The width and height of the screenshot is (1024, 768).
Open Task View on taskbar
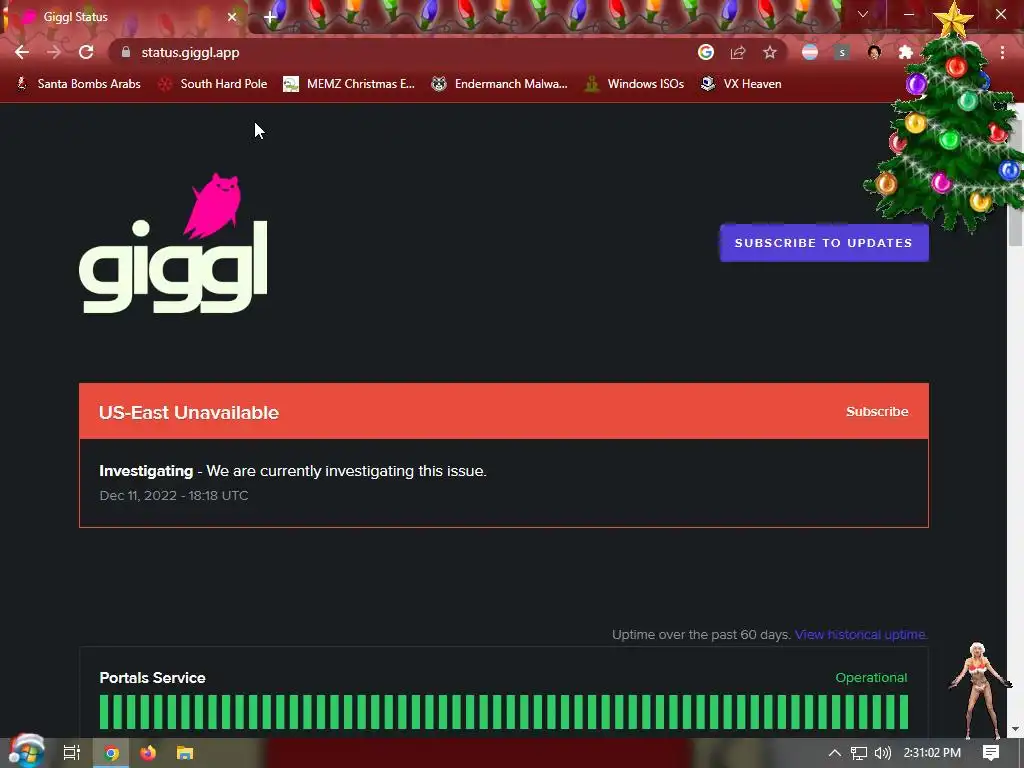pyautogui.click(x=72, y=753)
